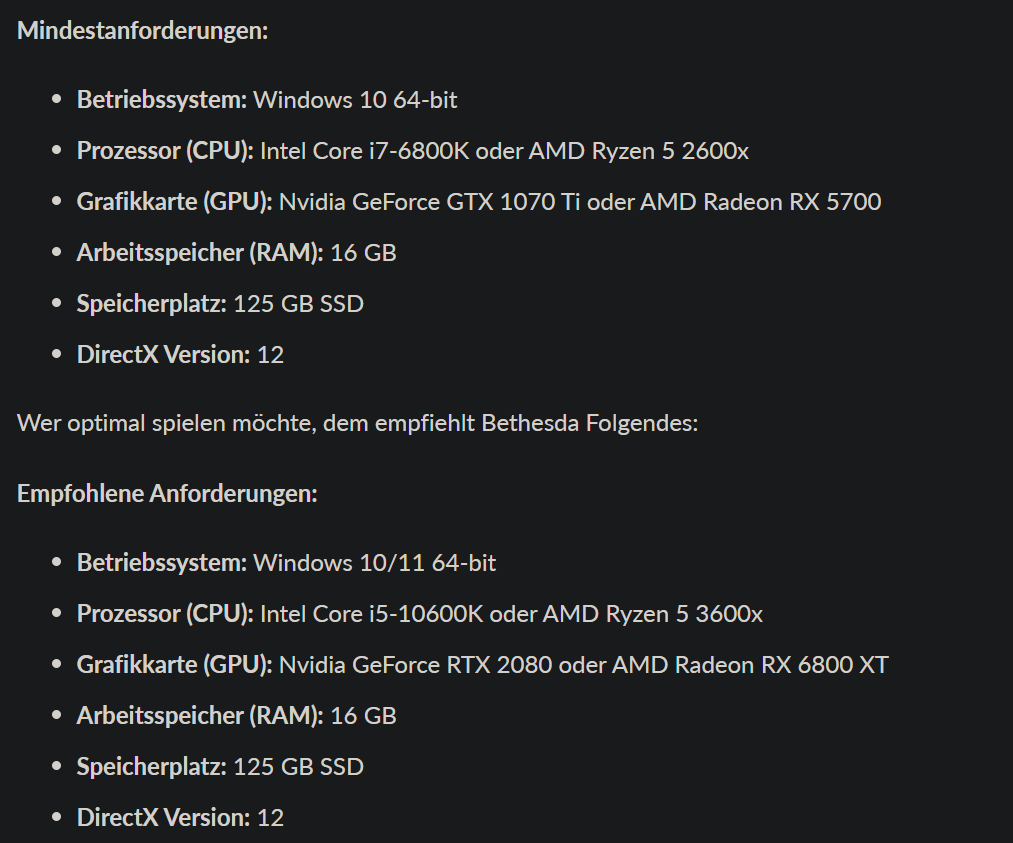Image resolution: width=1013 pixels, height=843 pixels.
Task: Click the sentence mentioning Bethesda Folgendes
Action: 357,423
